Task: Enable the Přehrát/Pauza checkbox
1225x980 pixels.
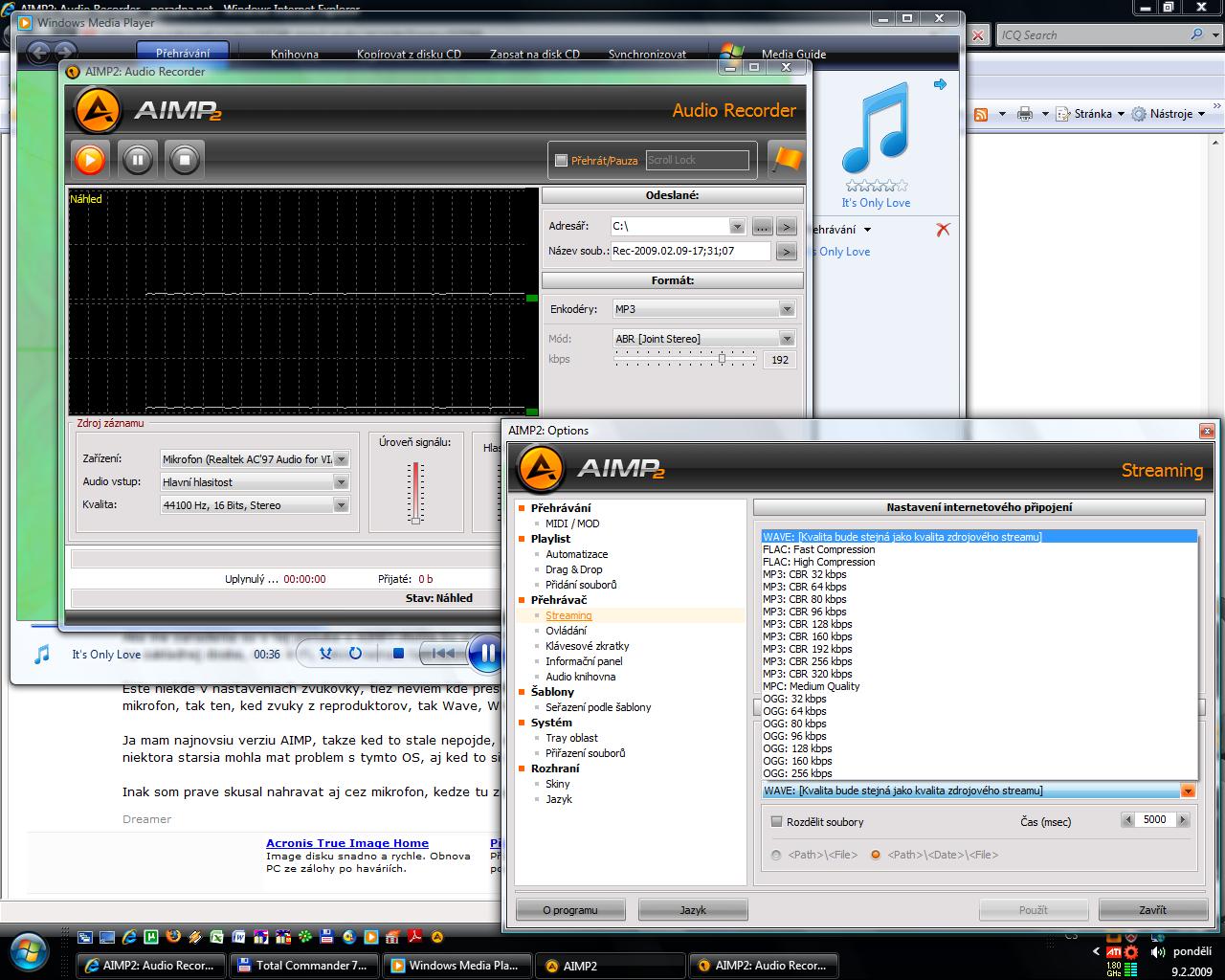Action: [562, 161]
